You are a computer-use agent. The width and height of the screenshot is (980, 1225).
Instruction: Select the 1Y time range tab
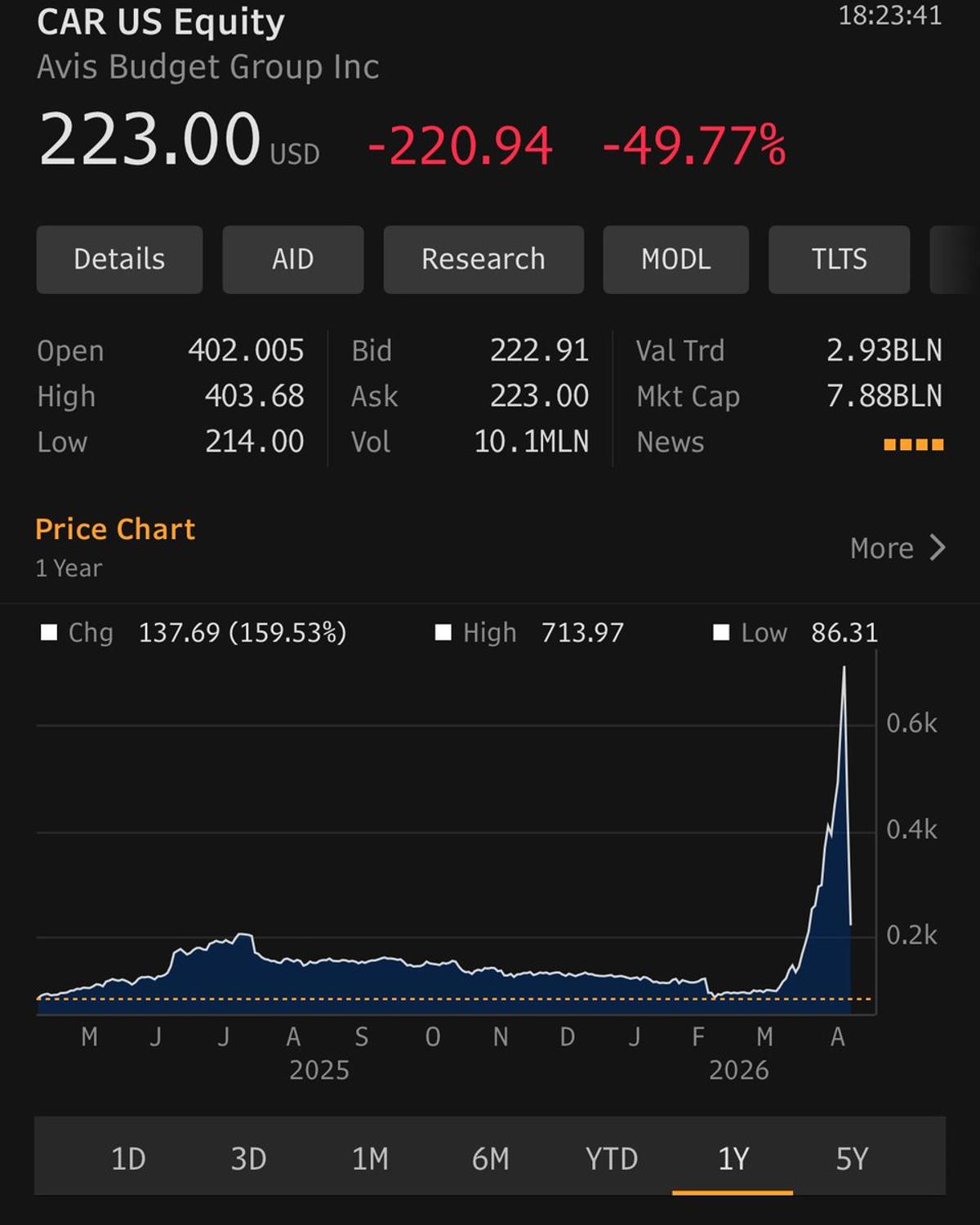[x=733, y=1159]
